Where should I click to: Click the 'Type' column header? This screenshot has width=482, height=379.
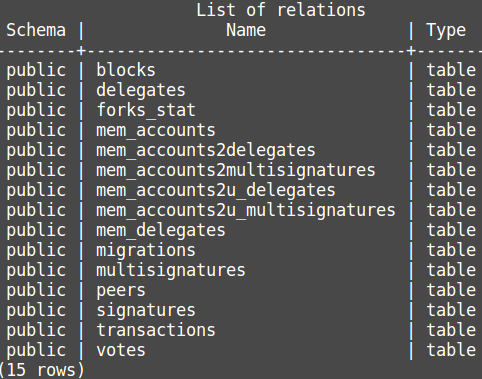446,31
